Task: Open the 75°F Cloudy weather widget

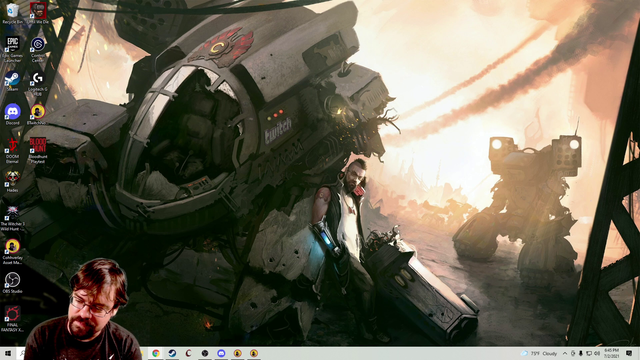Action: (539, 353)
